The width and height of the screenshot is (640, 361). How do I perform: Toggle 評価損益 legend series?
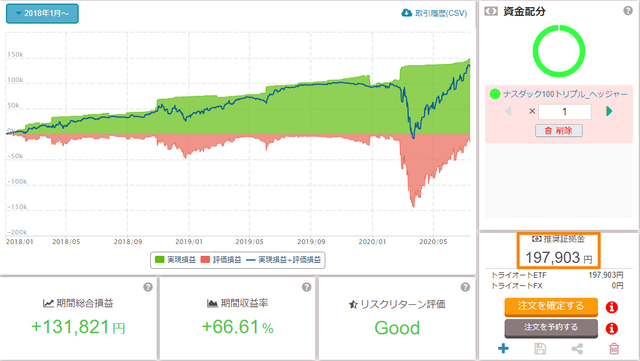(x=221, y=260)
